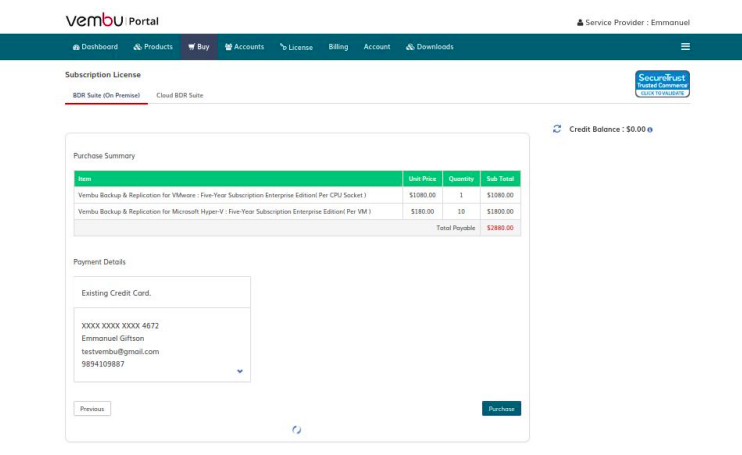
Task: Click the refresh credit balance icon
Action: (557, 129)
